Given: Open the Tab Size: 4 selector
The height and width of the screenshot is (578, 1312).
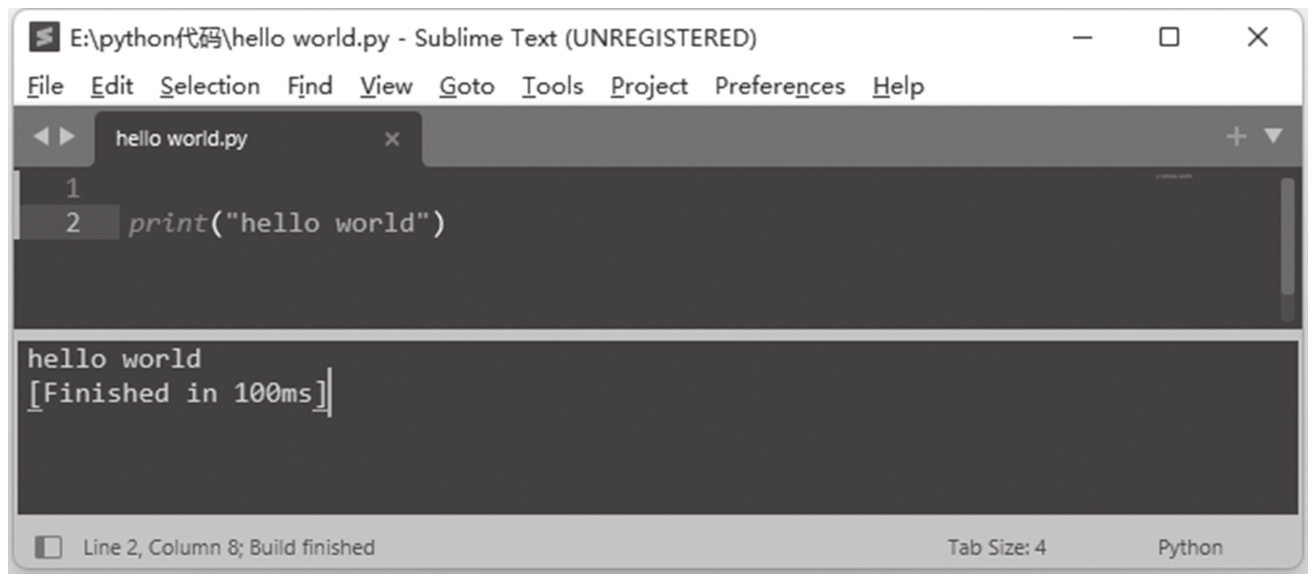Looking at the screenshot, I should pos(996,547).
